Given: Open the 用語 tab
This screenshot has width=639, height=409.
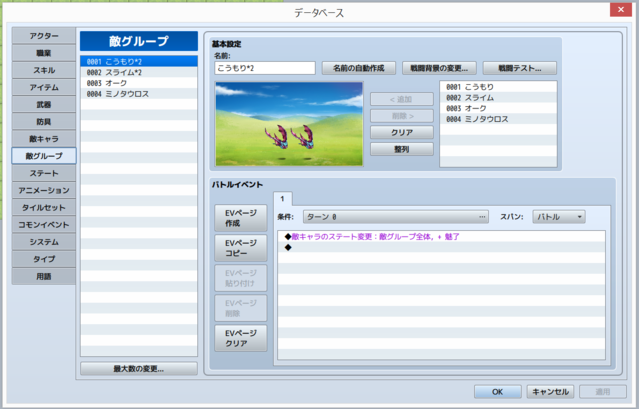Looking at the screenshot, I should tap(44, 276).
